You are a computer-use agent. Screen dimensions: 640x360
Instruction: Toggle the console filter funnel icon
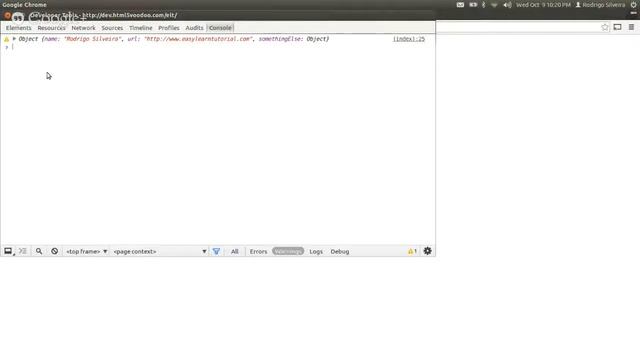(x=216, y=251)
